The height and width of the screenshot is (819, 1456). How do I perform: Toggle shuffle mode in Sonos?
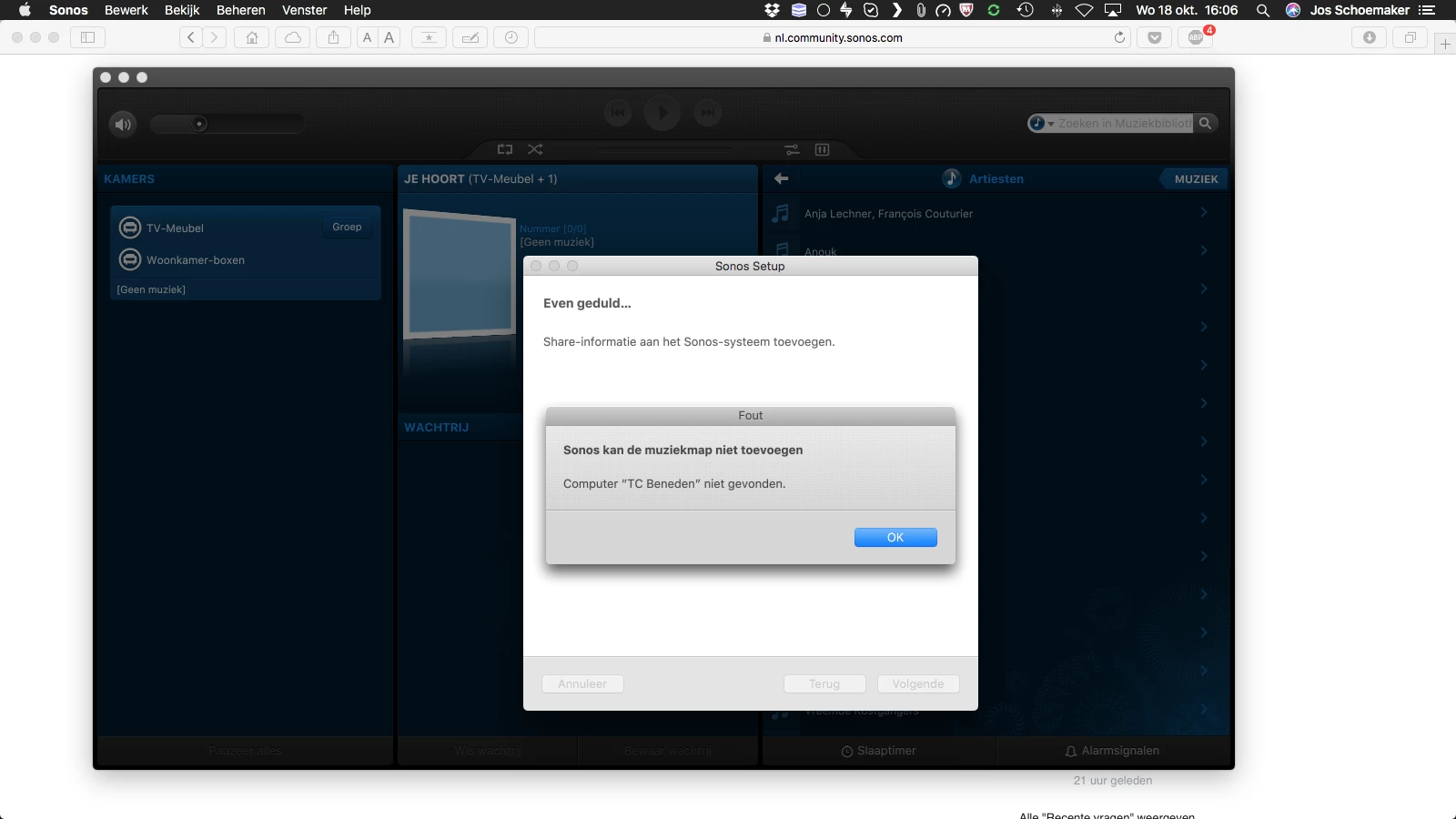click(535, 149)
